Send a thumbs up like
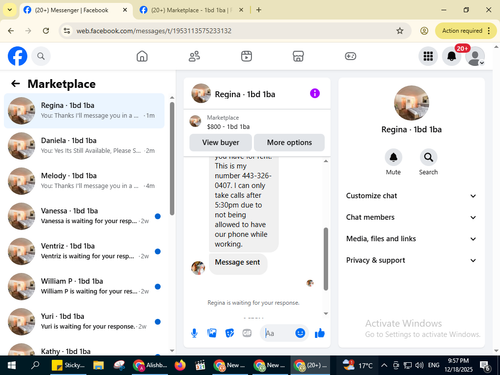500x375 pixels. 320,333
